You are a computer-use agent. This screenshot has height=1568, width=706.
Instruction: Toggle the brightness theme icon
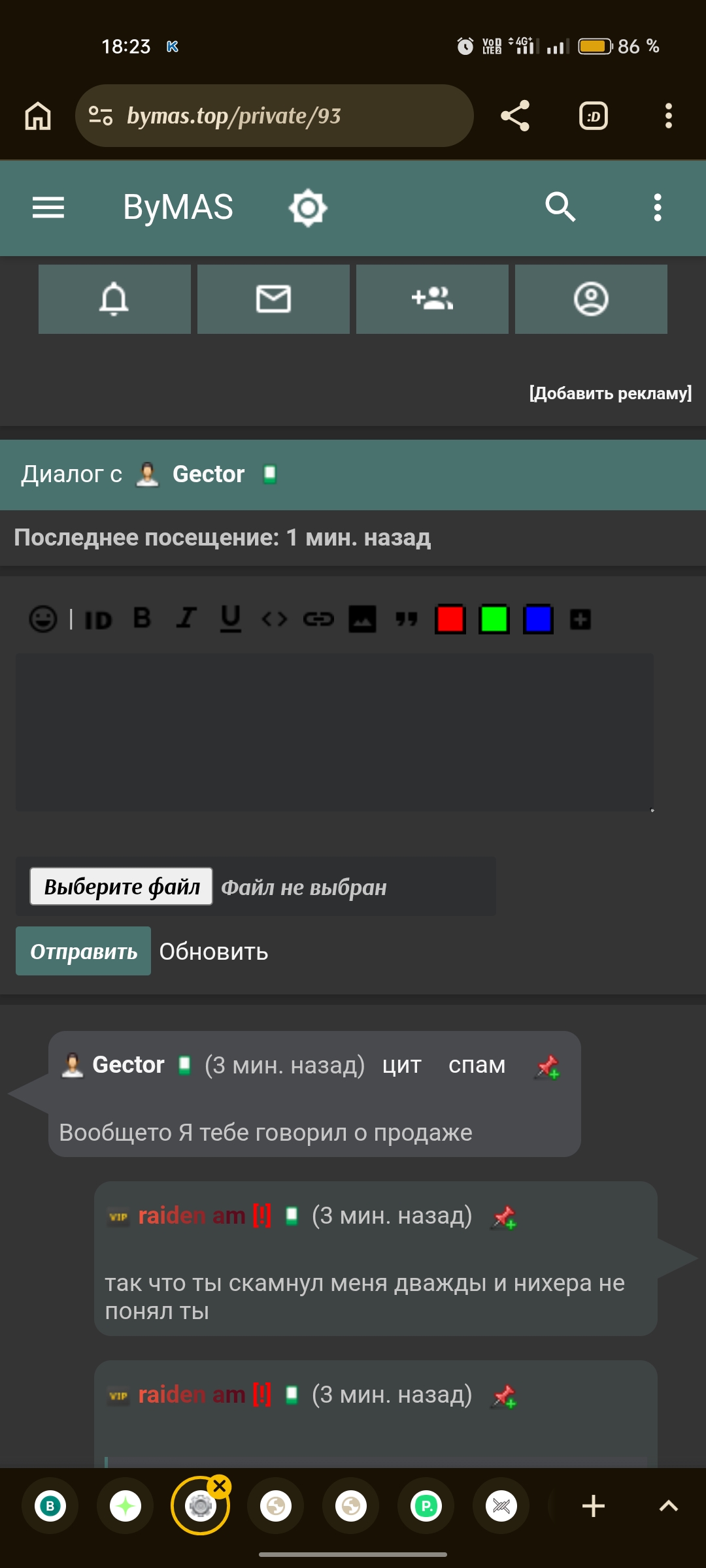pos(308,208)
